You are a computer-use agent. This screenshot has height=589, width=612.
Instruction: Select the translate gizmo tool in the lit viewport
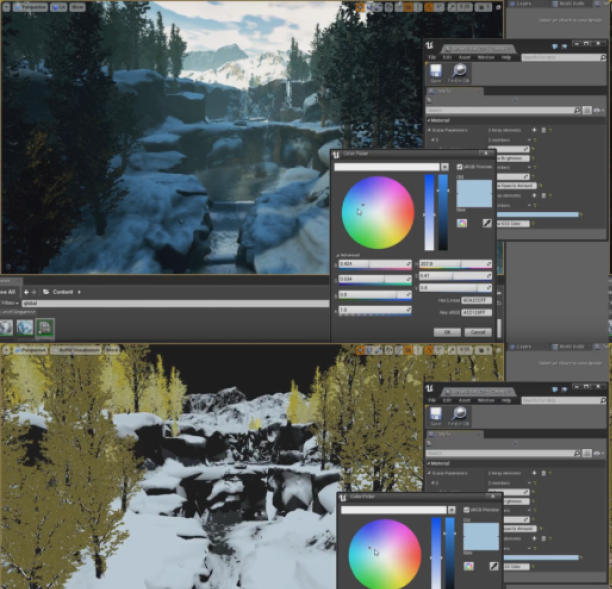point(360,7)
